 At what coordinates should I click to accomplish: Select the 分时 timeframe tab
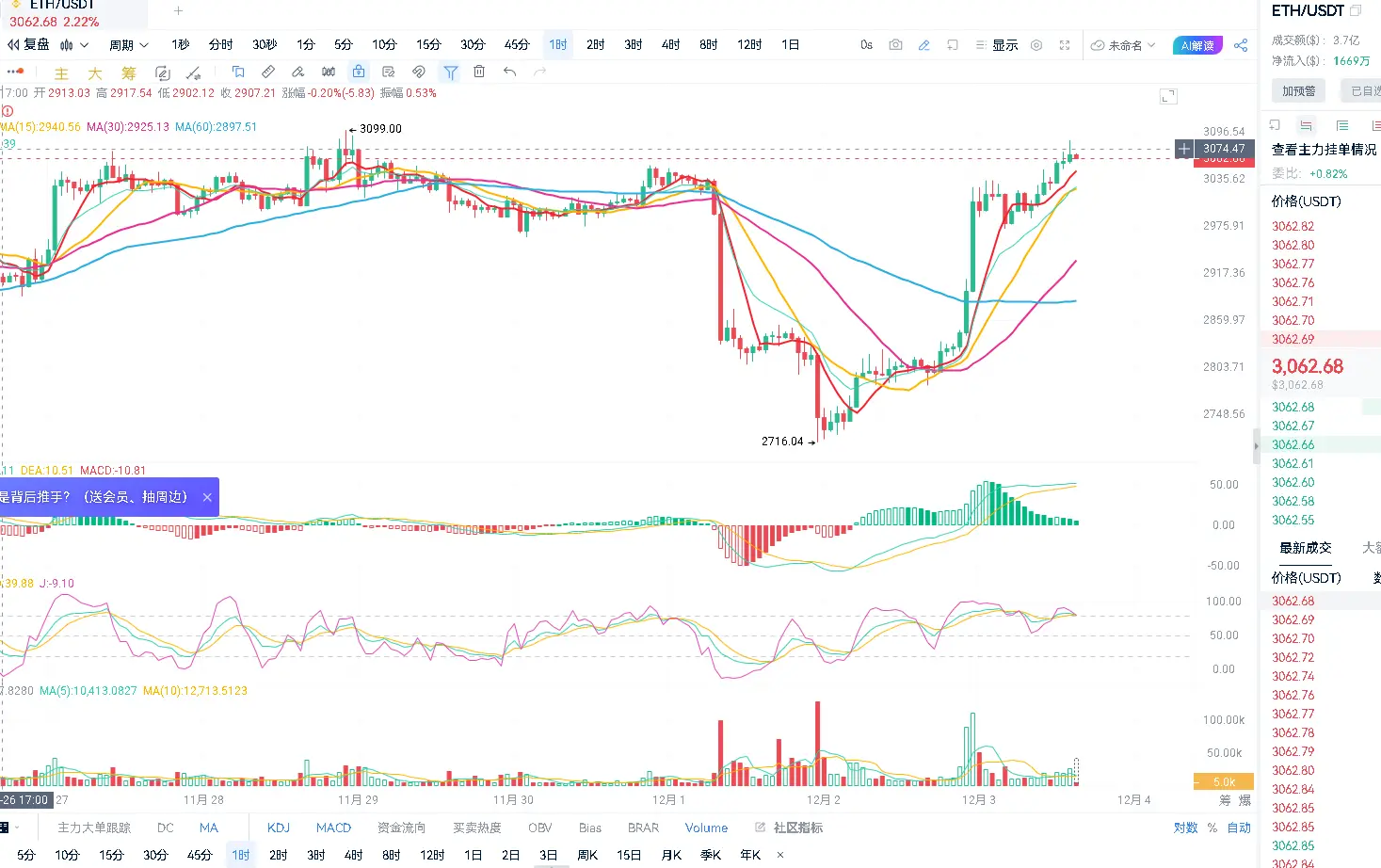point(221,44)
